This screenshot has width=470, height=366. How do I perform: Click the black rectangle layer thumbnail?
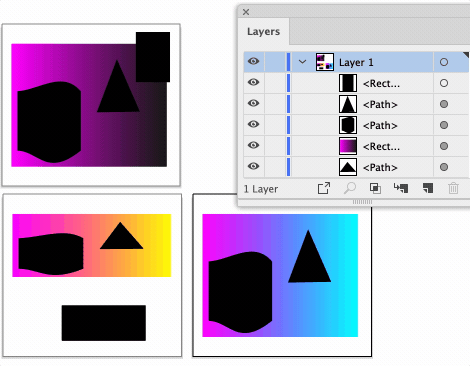348,83
